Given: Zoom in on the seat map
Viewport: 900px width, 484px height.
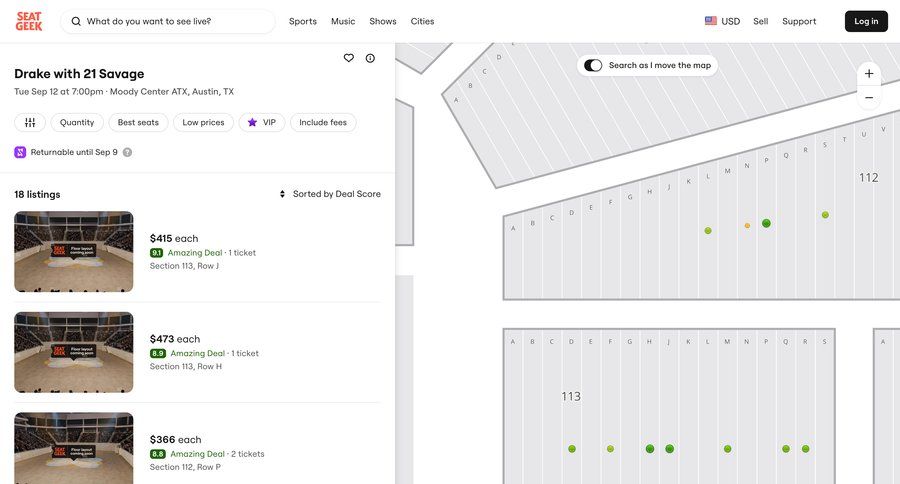Looking at the screenshot, I should point(869,74).
